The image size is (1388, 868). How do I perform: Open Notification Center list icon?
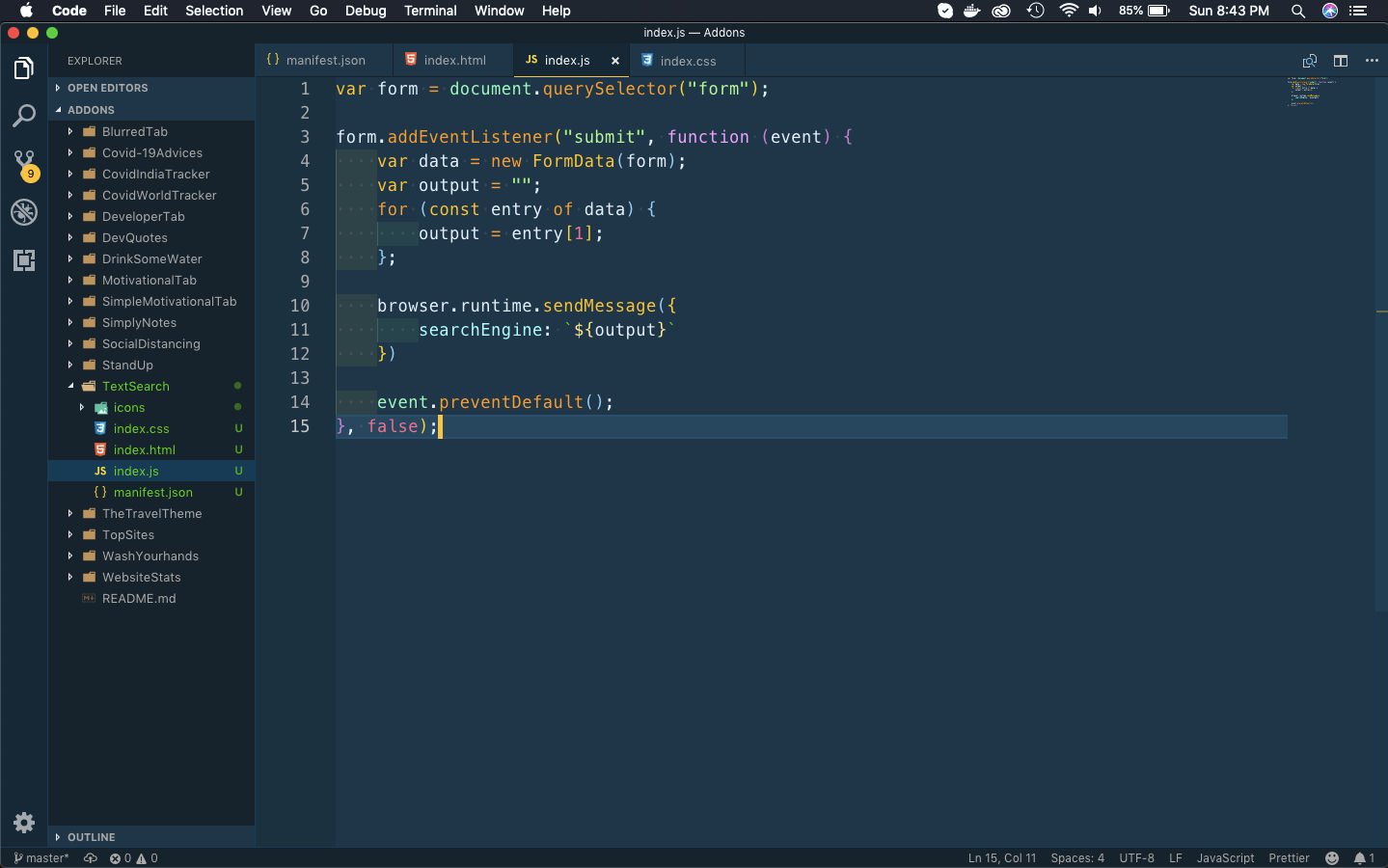pos(1358,11)
